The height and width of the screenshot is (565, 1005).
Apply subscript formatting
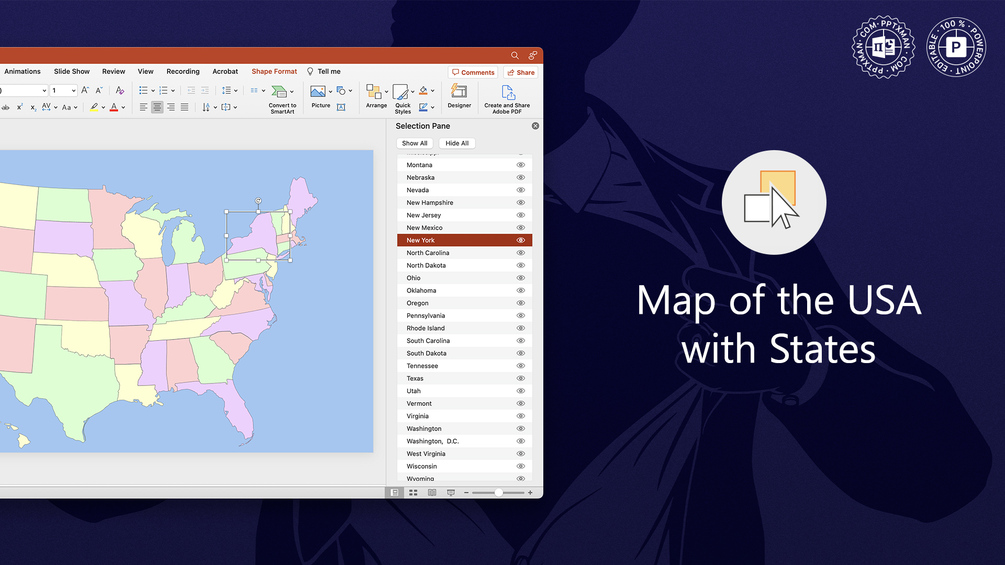point(33,108)
